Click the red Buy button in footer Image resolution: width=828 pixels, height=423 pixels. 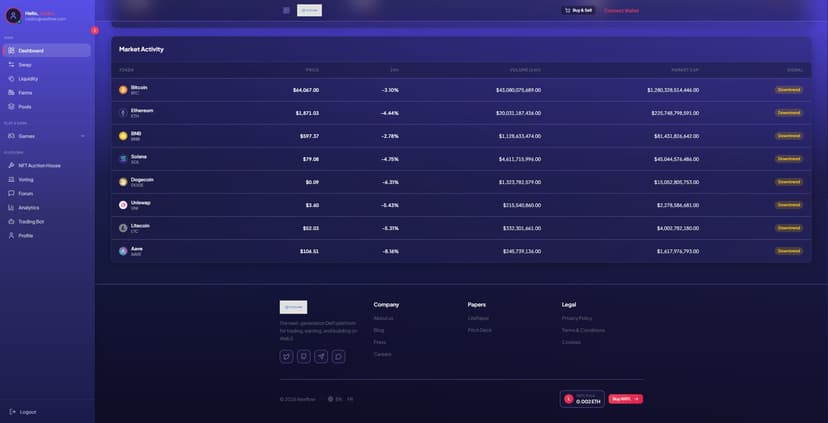point(626,399)
